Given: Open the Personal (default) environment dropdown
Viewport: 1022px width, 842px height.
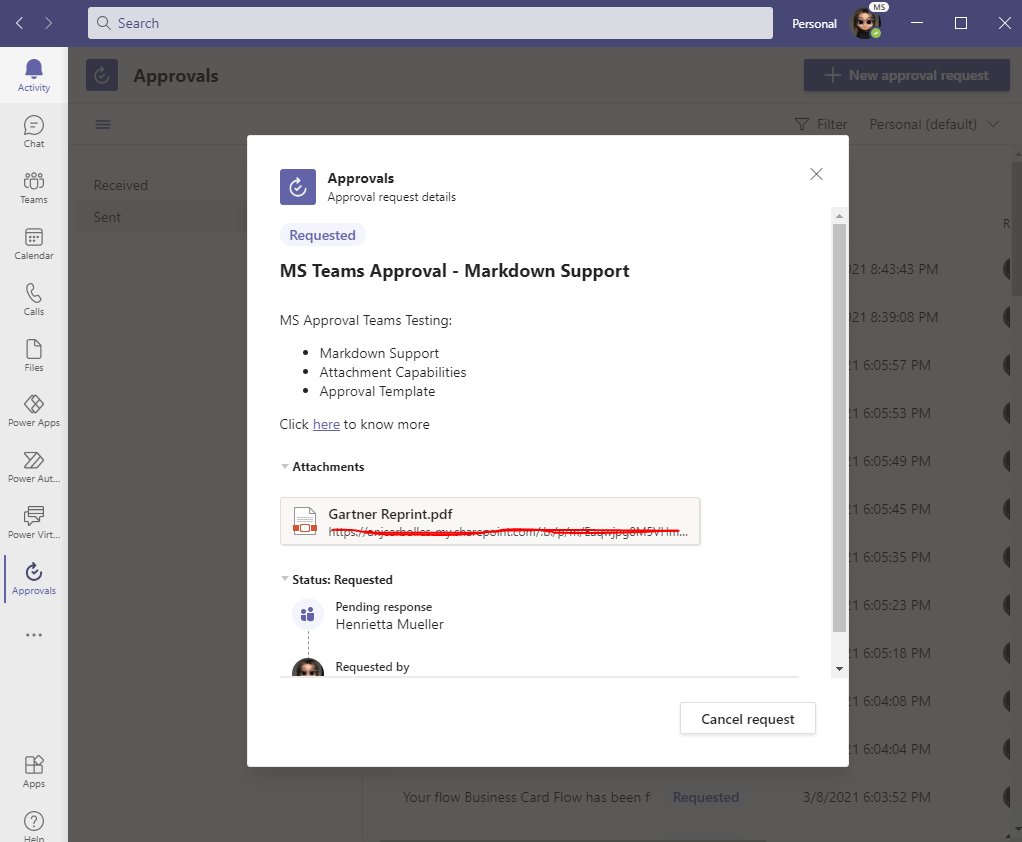Looking at the screenshot, I should click(933, 124).
